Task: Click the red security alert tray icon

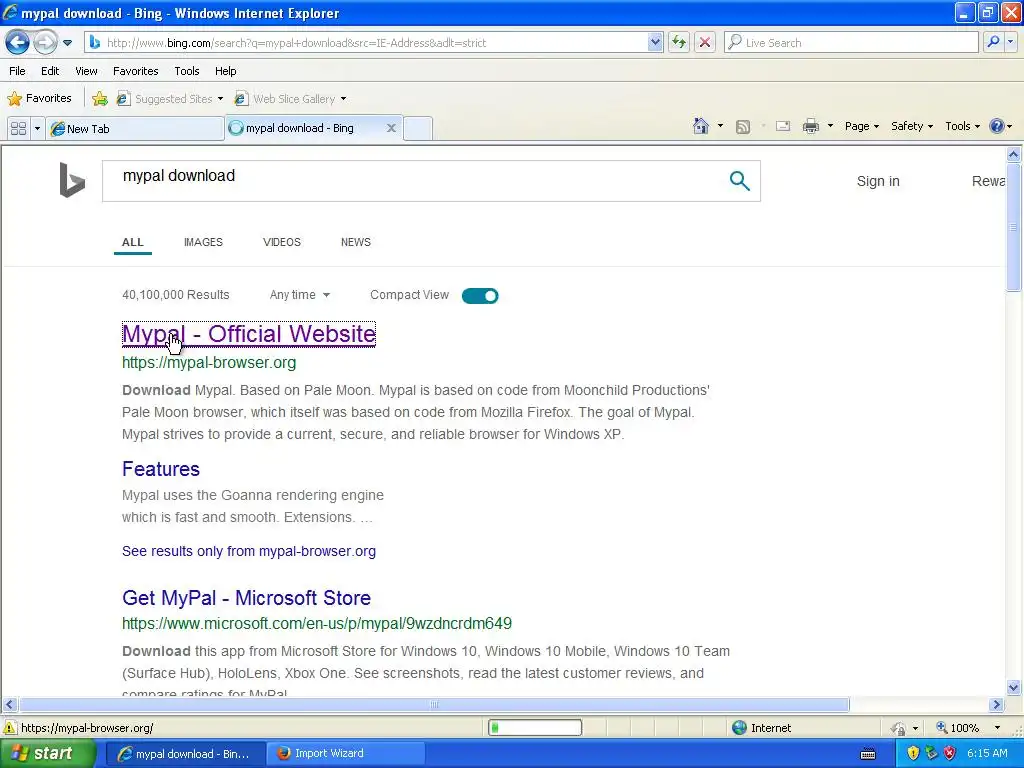Action: point(950,754)
